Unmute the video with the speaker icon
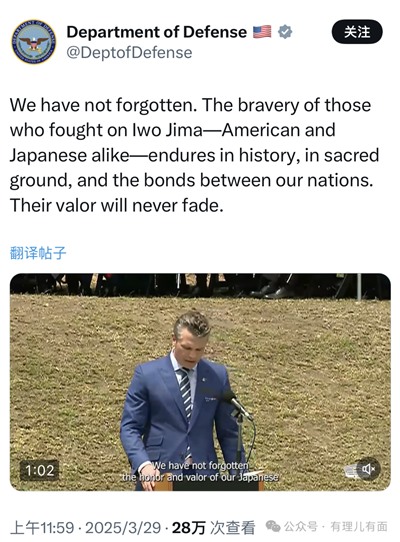Viewport: 400px width, 542px height. (x=368, y=469)
